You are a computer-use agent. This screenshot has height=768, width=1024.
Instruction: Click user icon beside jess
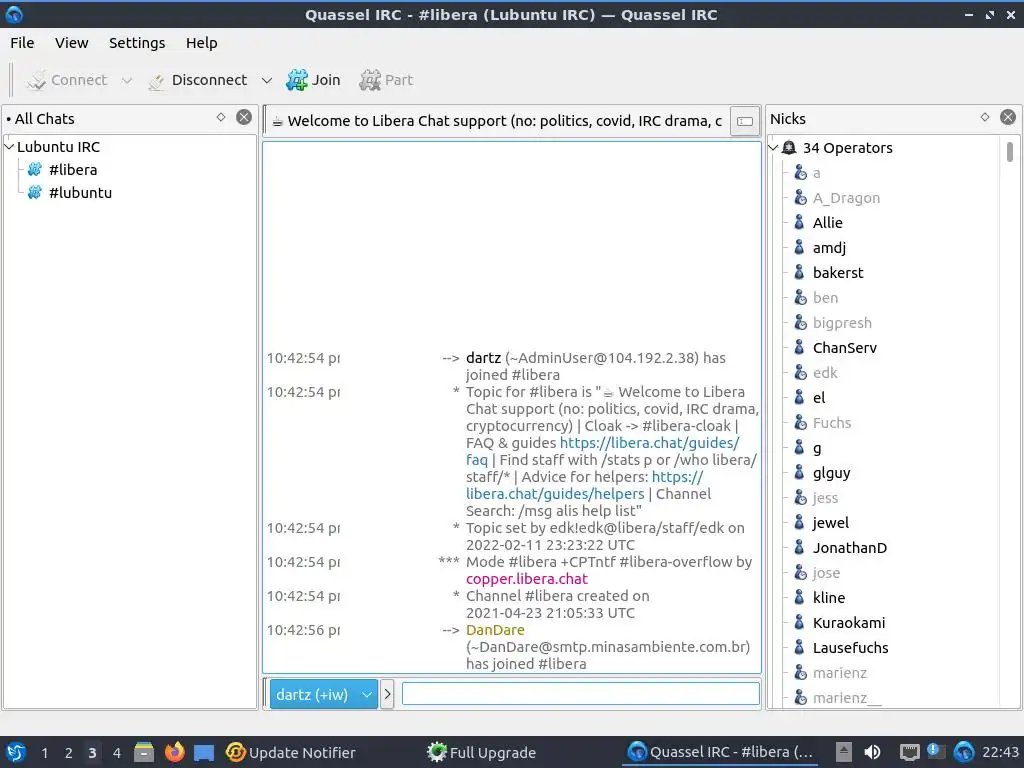pos(800,498)
